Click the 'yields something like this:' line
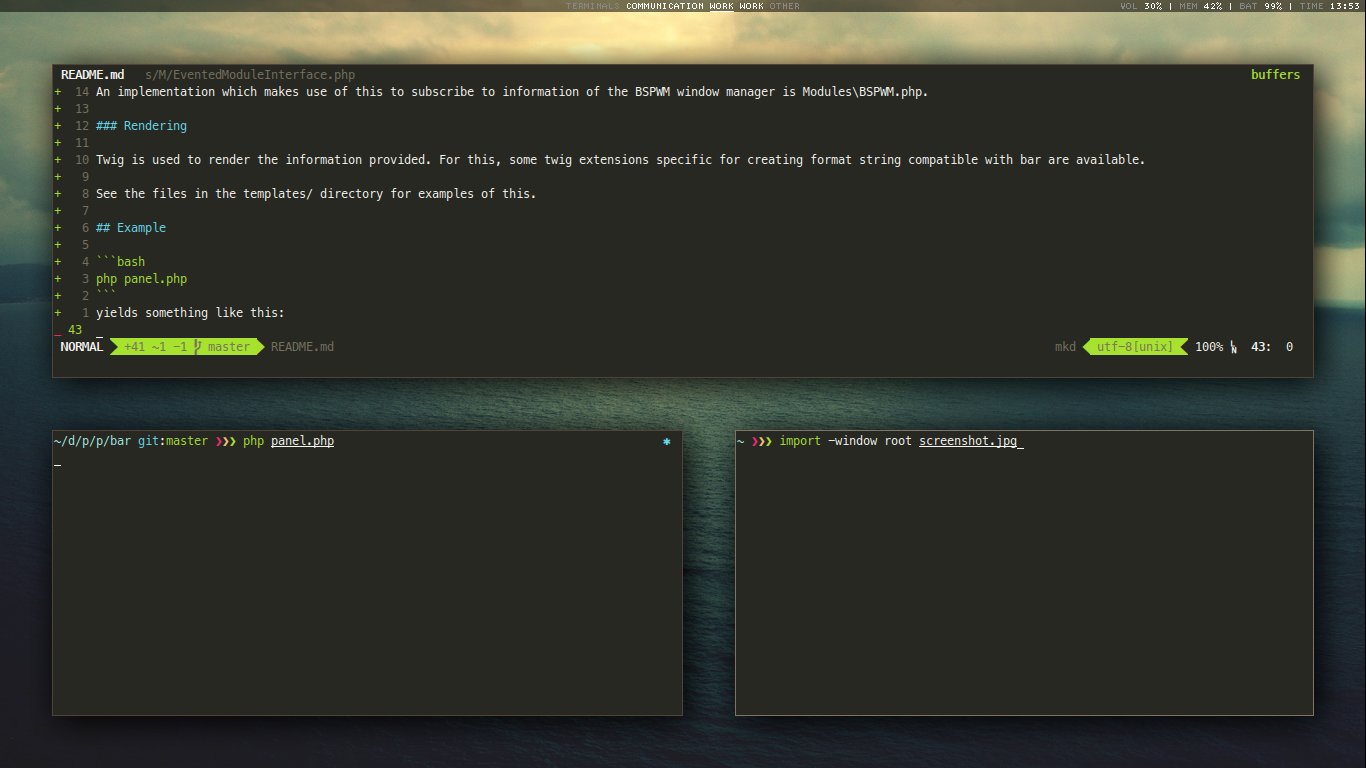 pos(190,313)
